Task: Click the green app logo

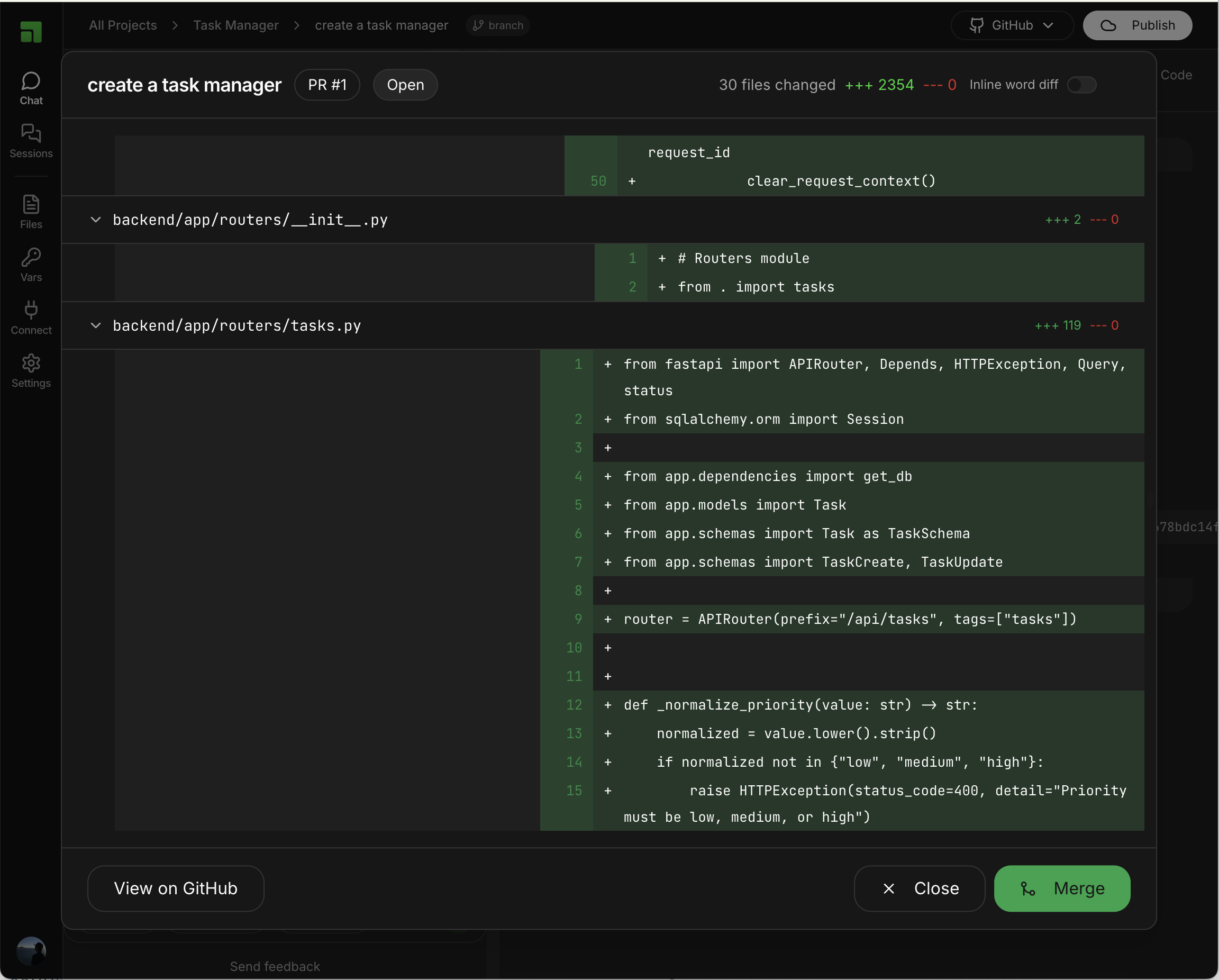Action: pyautogui.click(x=31, y=32)
